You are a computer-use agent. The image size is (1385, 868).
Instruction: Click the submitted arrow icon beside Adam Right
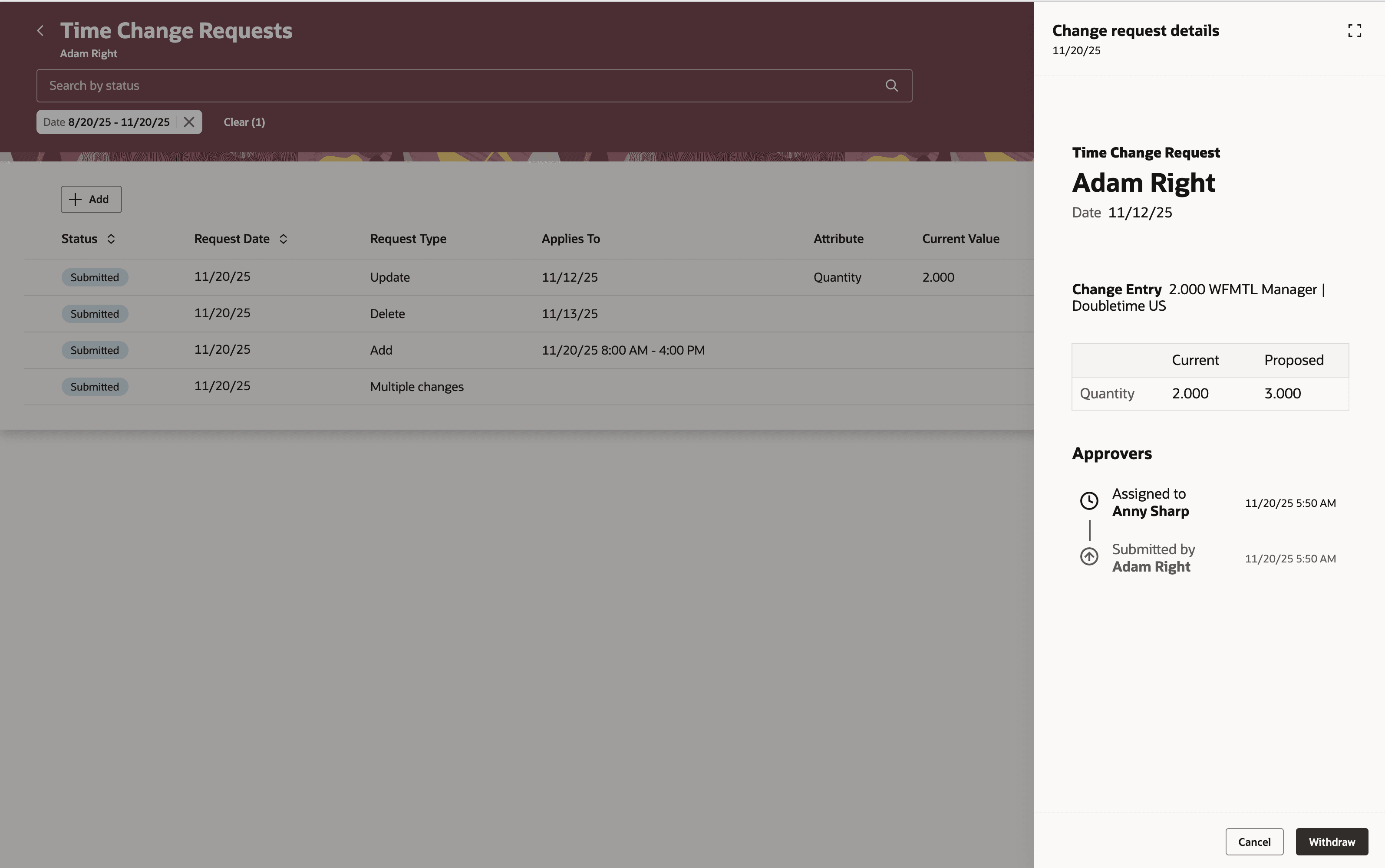click(x=1089, y=556)
